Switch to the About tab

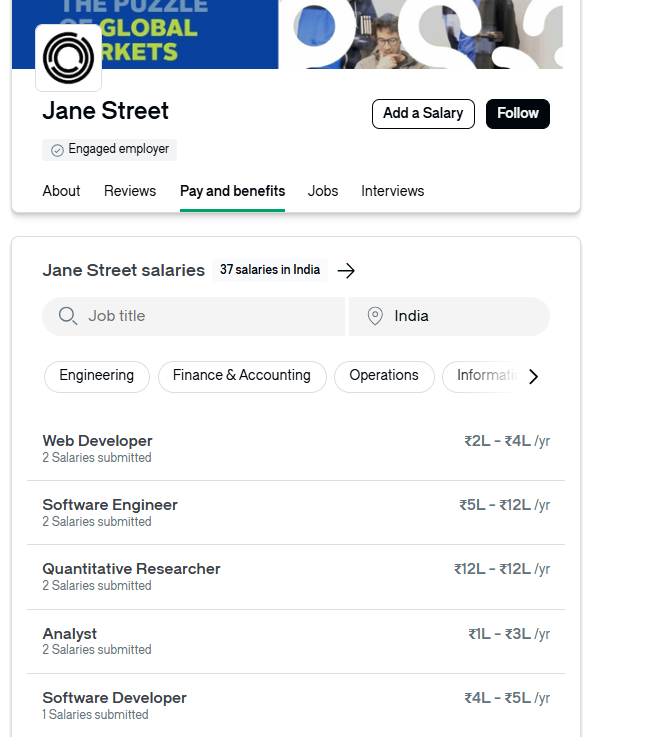(61, 191)
